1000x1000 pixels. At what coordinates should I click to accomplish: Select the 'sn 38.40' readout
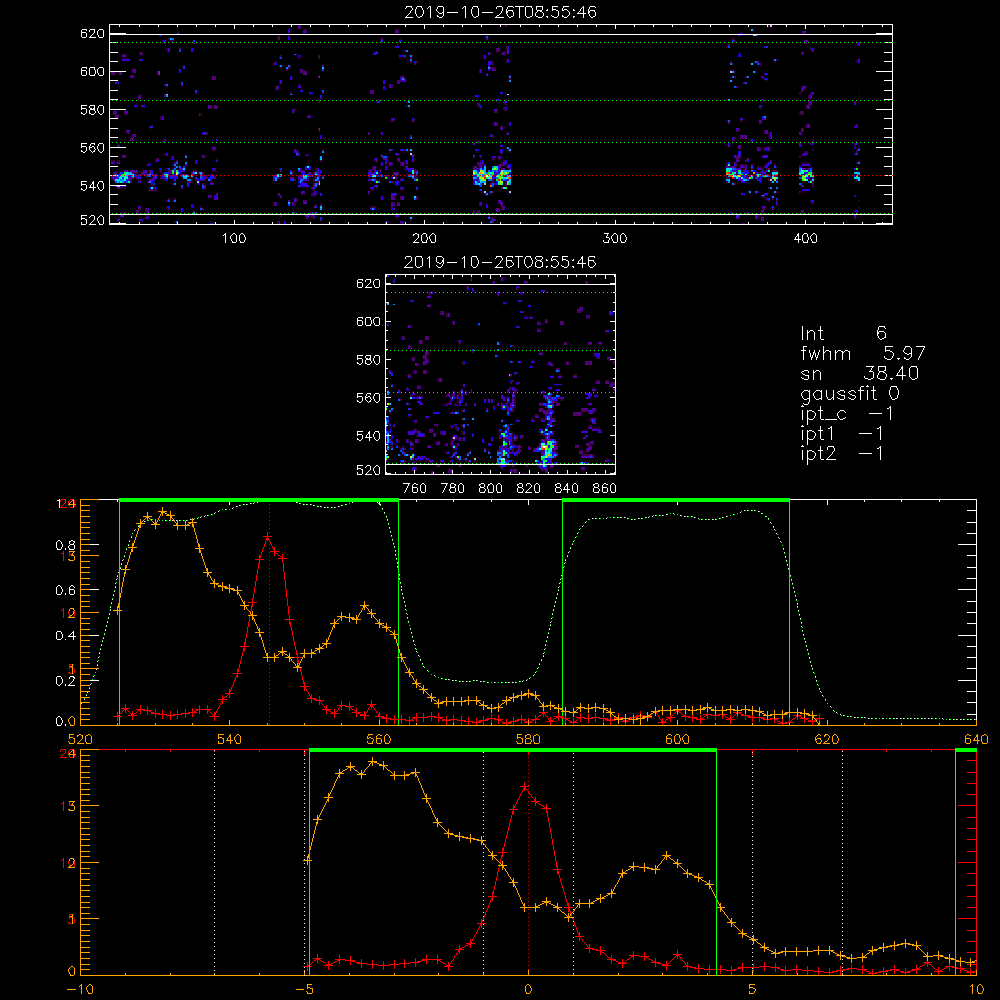pos(860,373)
